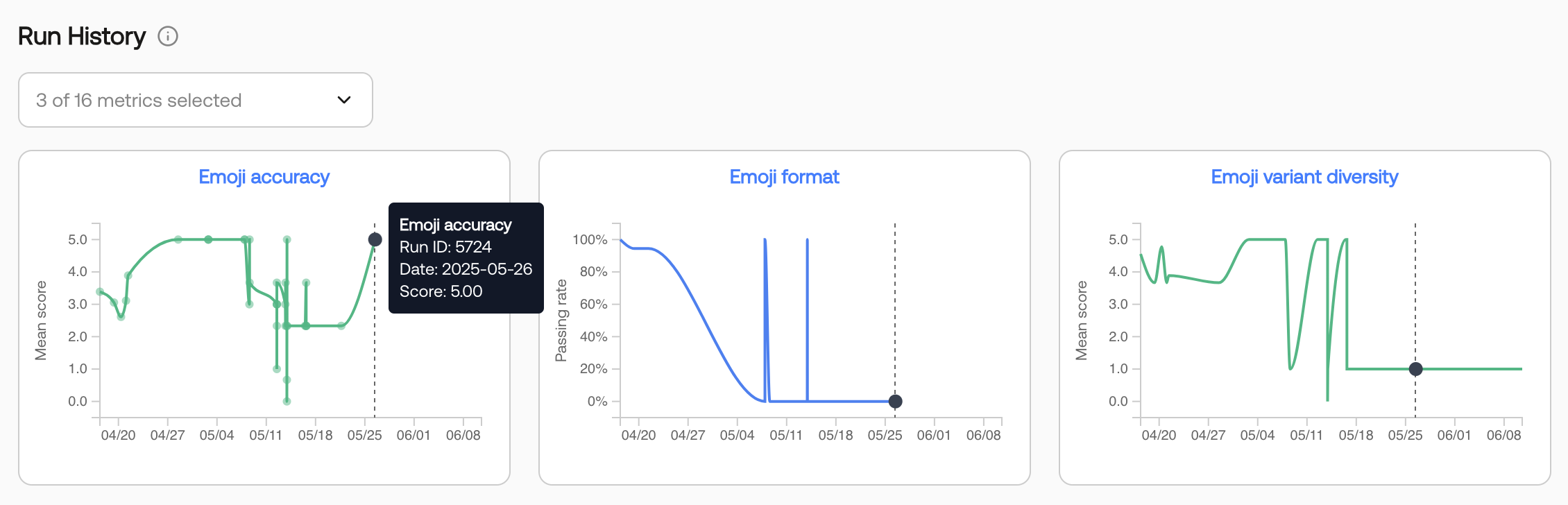Viewport: 1568px width, 505px height.
Task: Click the Emoji accuracy tooltip for run 5724
Action: [x=466, y=258]
